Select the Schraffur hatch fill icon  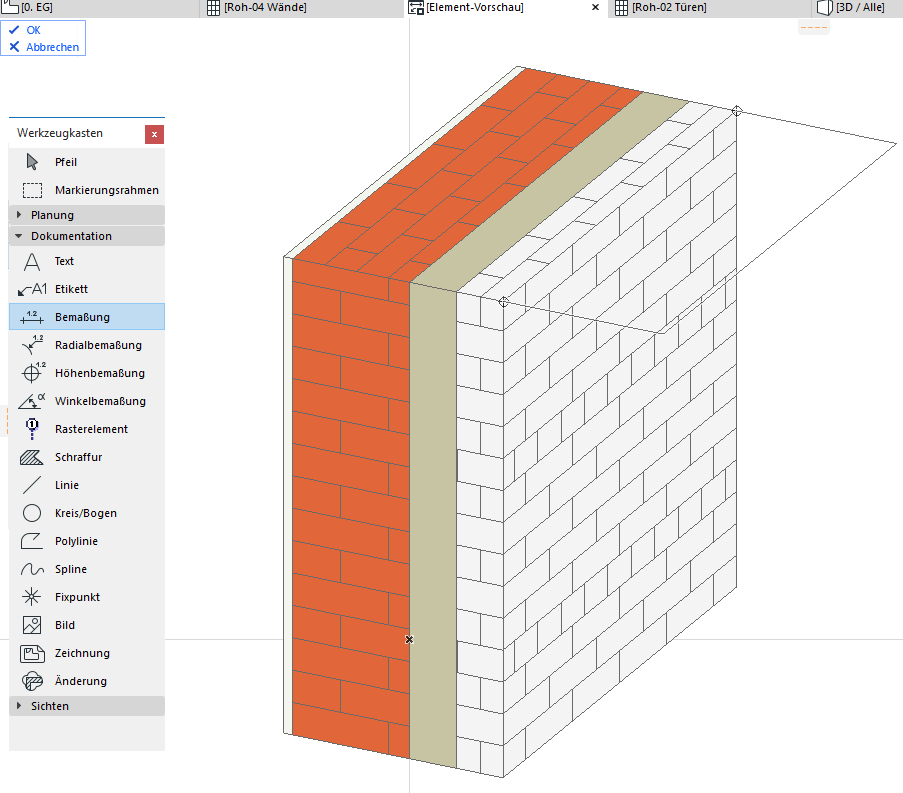click(x=32, y=457)
